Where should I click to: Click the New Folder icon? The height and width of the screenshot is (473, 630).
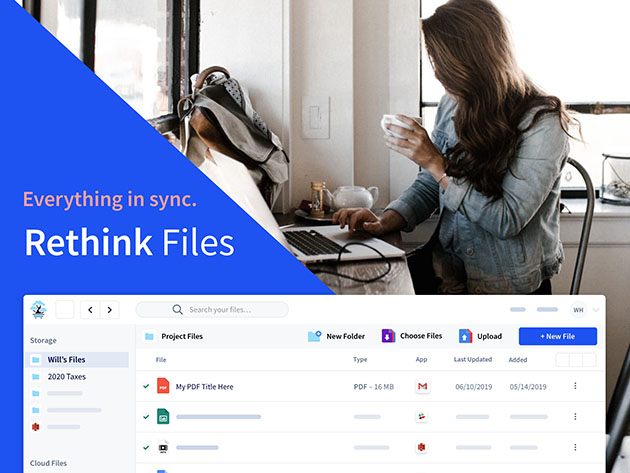pyautogui.click(x=315, y=336)
